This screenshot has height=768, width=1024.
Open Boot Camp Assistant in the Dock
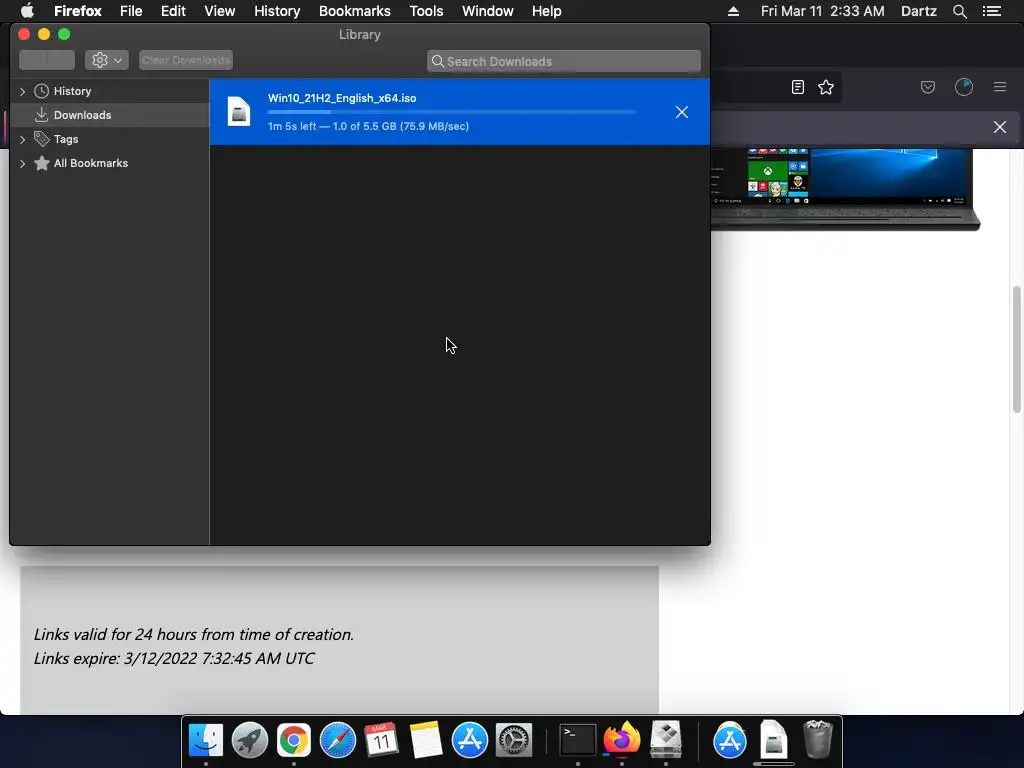[x=665, y=739]
